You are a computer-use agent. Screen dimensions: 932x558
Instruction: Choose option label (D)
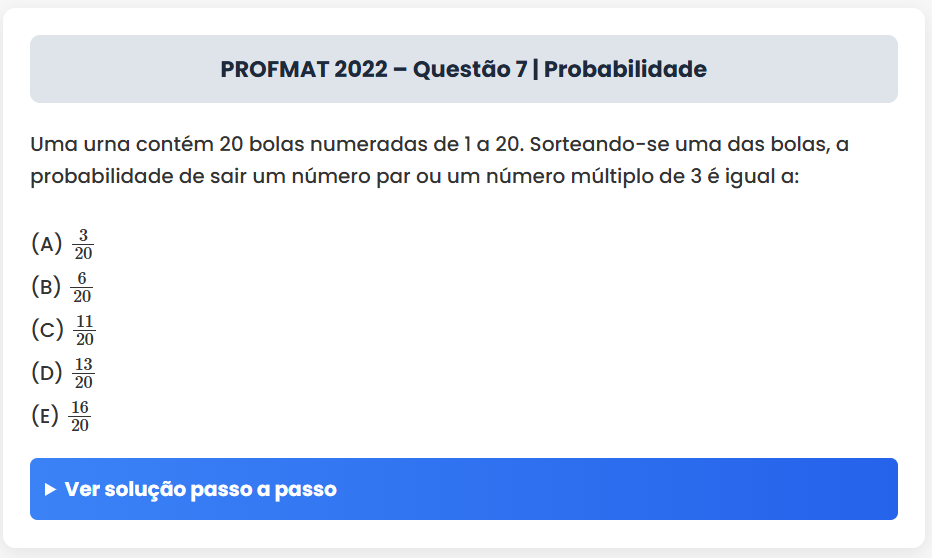[x=48, y=373]
